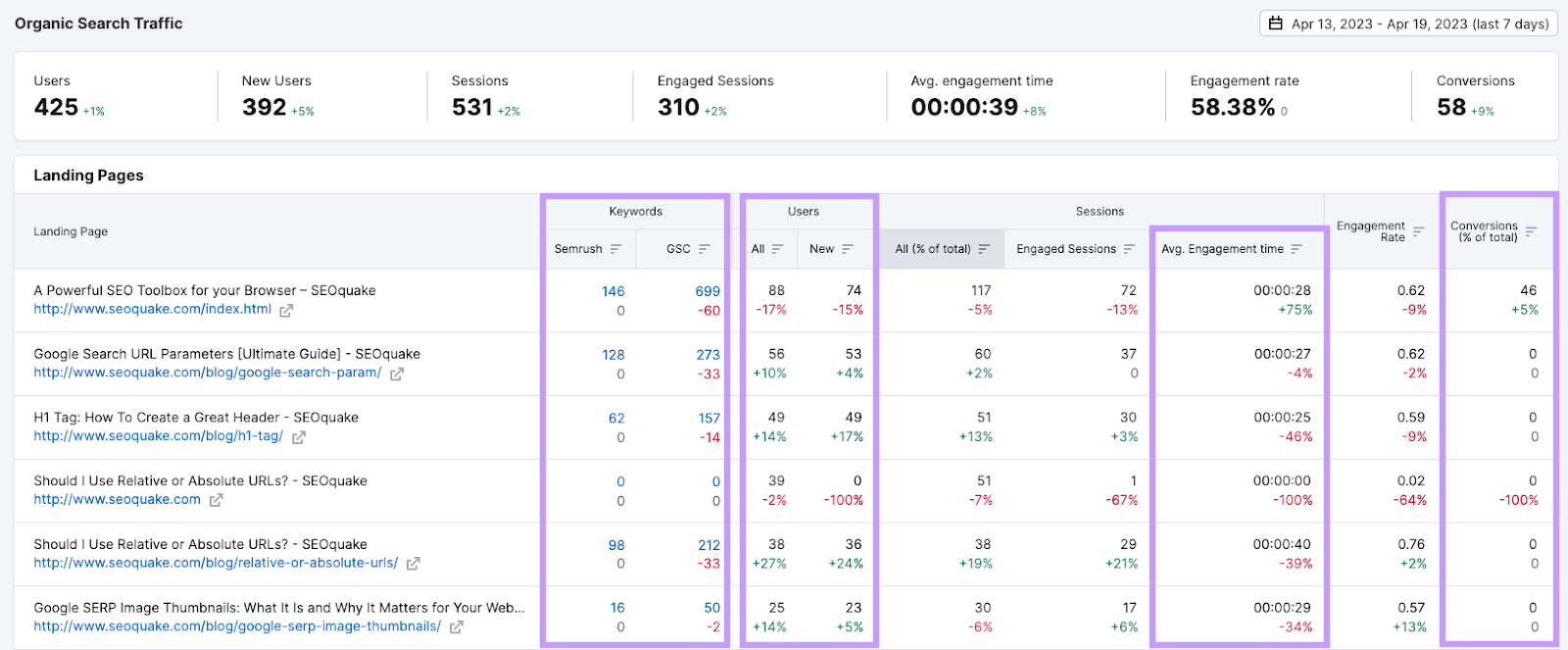Sort by Avg. Engagement time column

1297,249
